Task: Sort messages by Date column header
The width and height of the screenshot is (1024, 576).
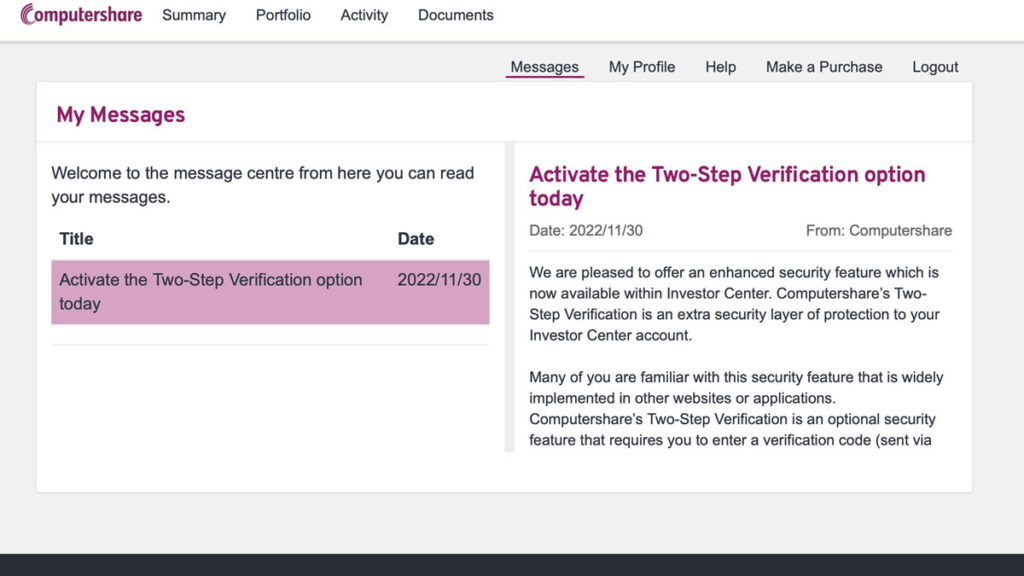Action: 415,239
